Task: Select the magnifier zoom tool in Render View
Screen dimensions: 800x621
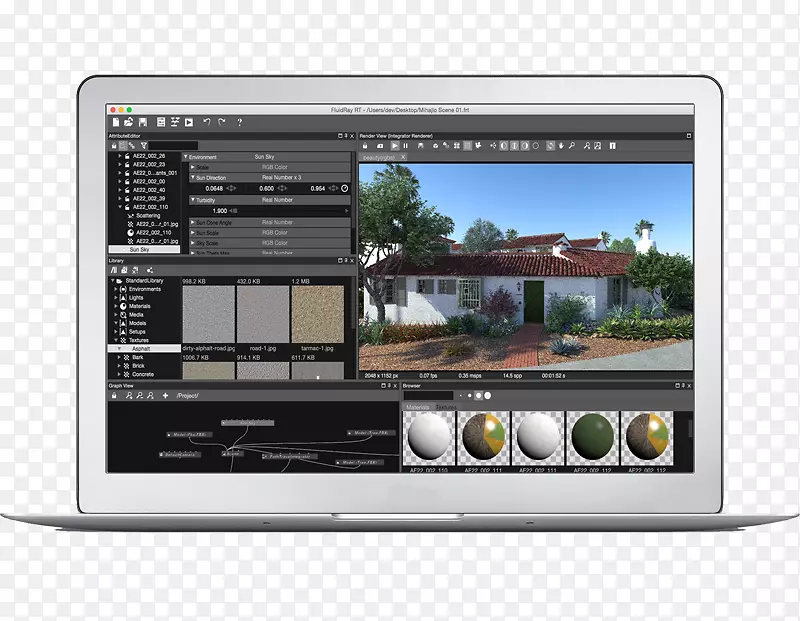Action: (x=572, y=146)
